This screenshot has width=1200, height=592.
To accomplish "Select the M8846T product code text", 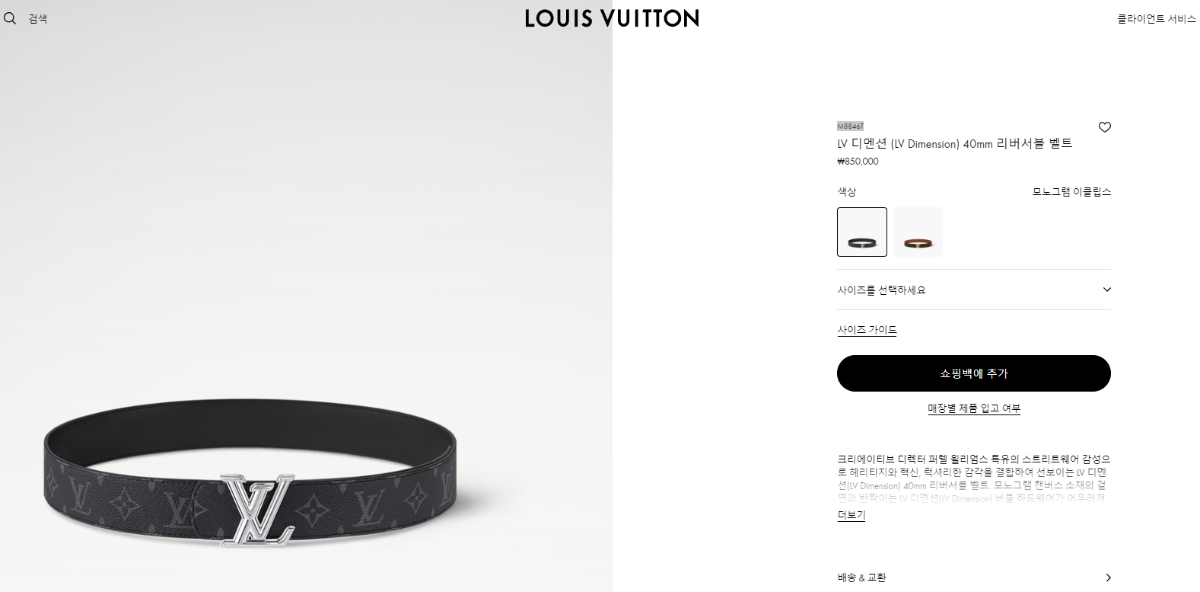I will tap(850, 126).
